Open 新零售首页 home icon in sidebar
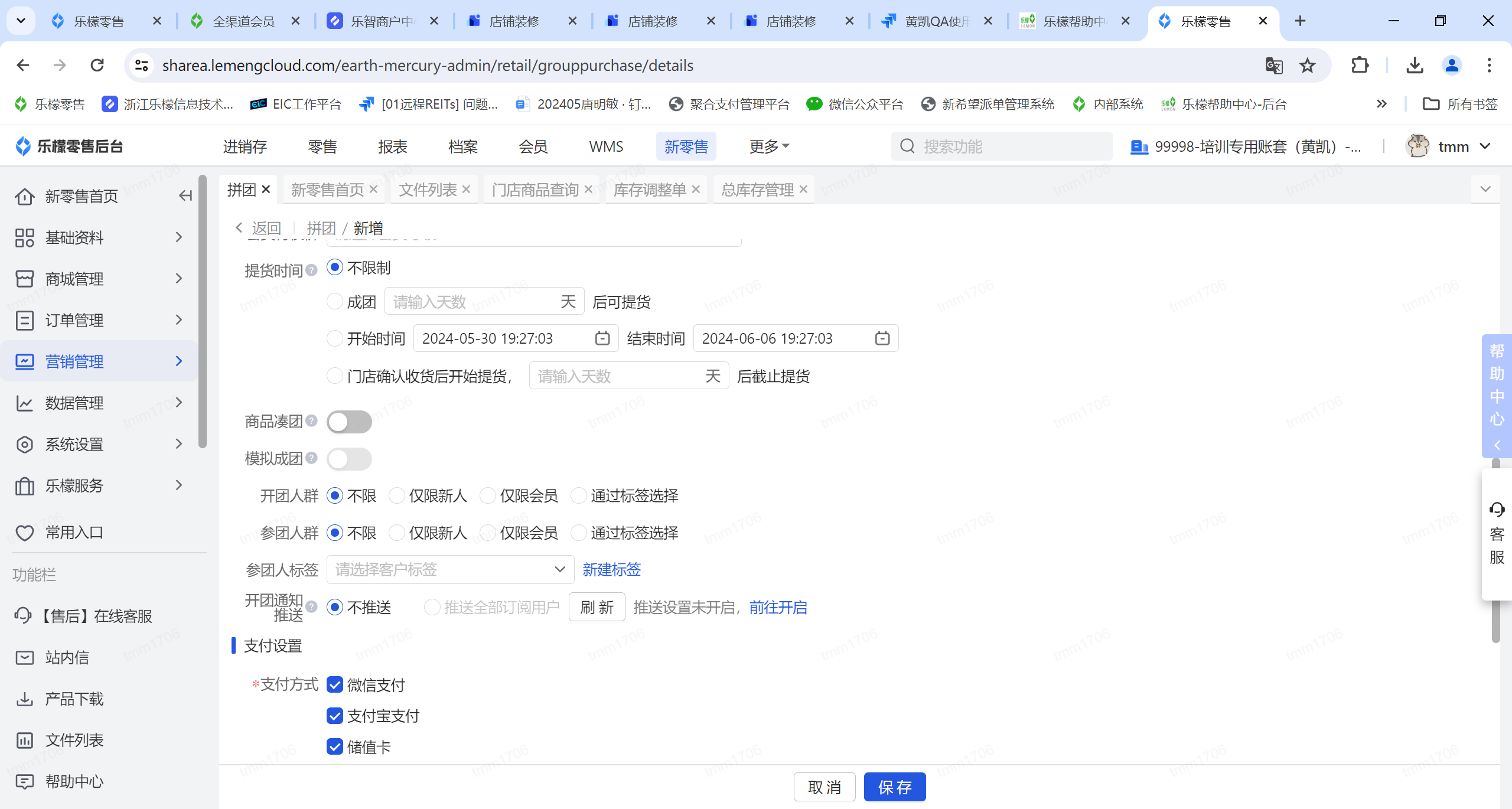The image size is (1512, 809). tap(24, 196)
